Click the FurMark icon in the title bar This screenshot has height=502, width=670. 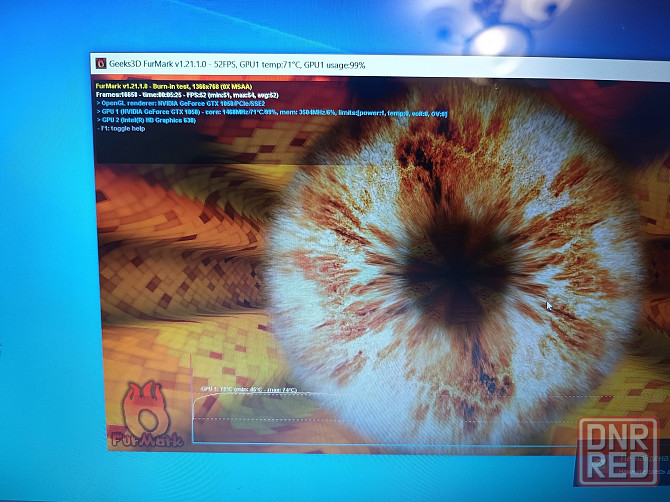click(x=100, y=63)
